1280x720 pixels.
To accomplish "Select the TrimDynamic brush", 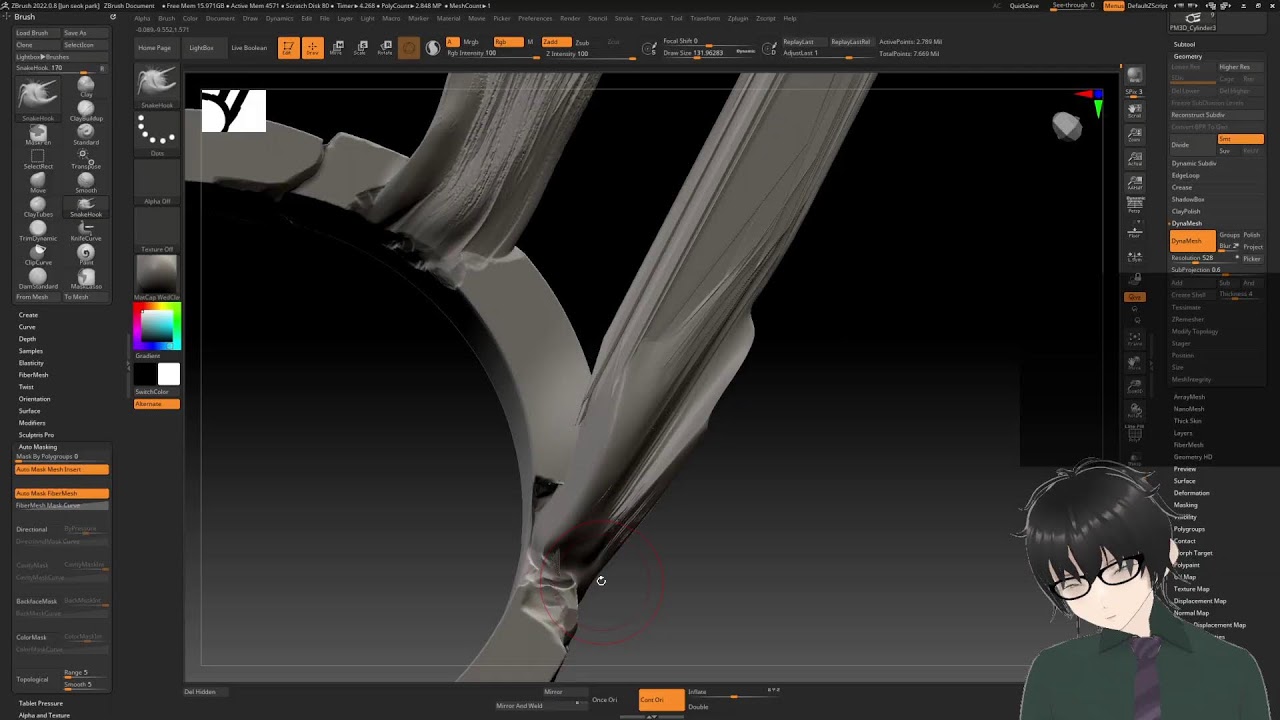I will coord(38,230).
